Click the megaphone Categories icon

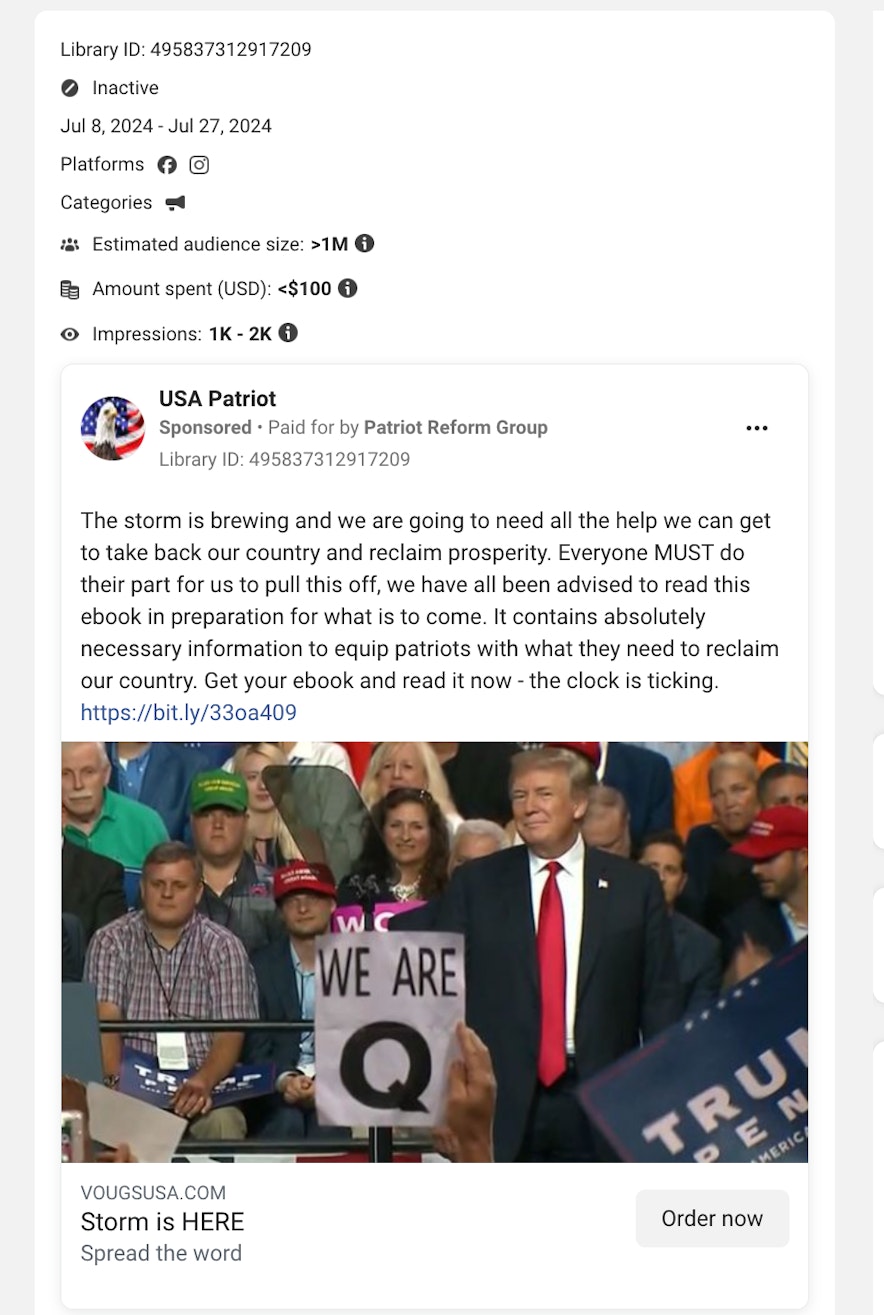coord(175,203)
